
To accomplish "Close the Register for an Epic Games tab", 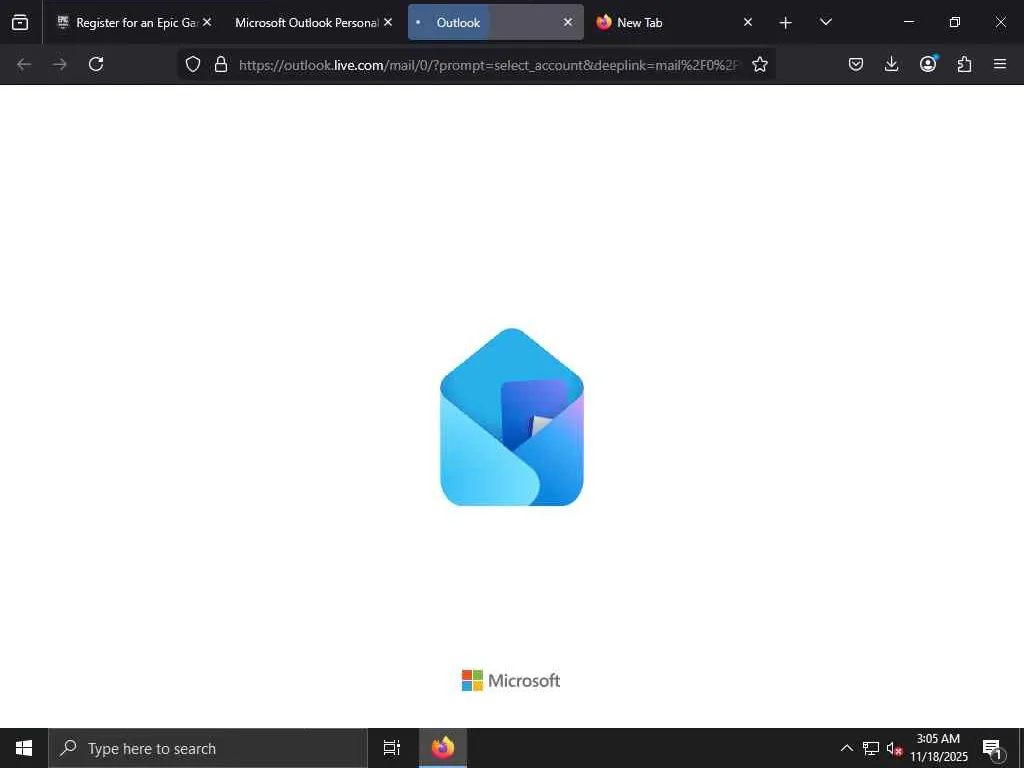I will pyautogui.click(x=207, y=22).
